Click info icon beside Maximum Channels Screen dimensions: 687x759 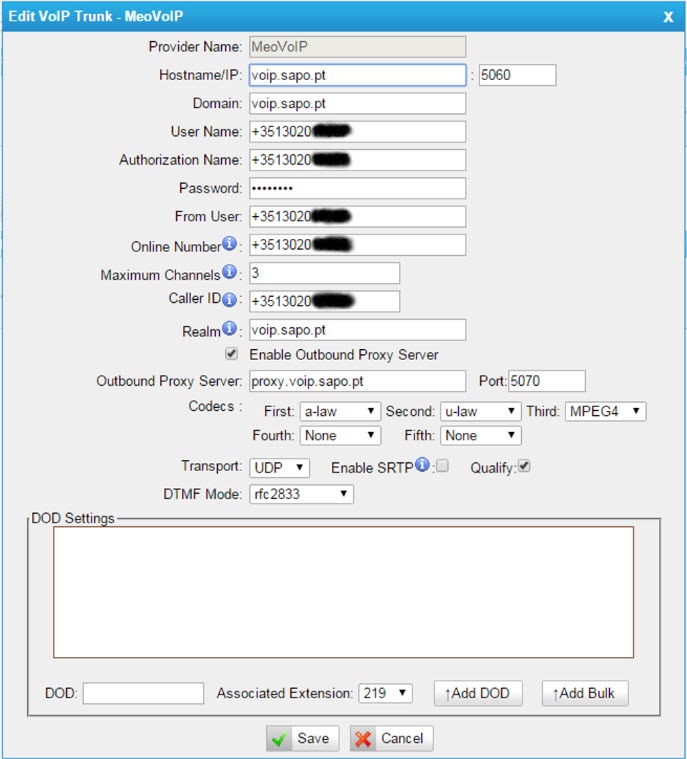click(x=229, y=273)
